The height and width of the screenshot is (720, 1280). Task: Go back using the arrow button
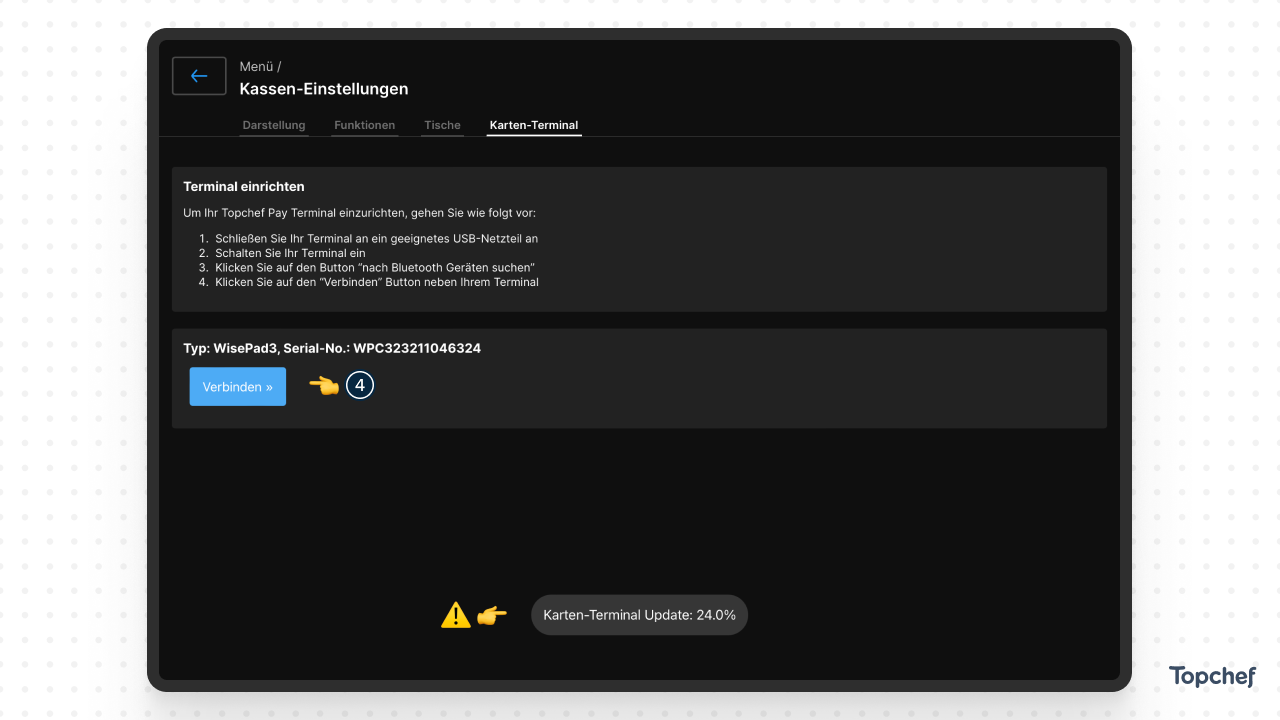[199, 76]
